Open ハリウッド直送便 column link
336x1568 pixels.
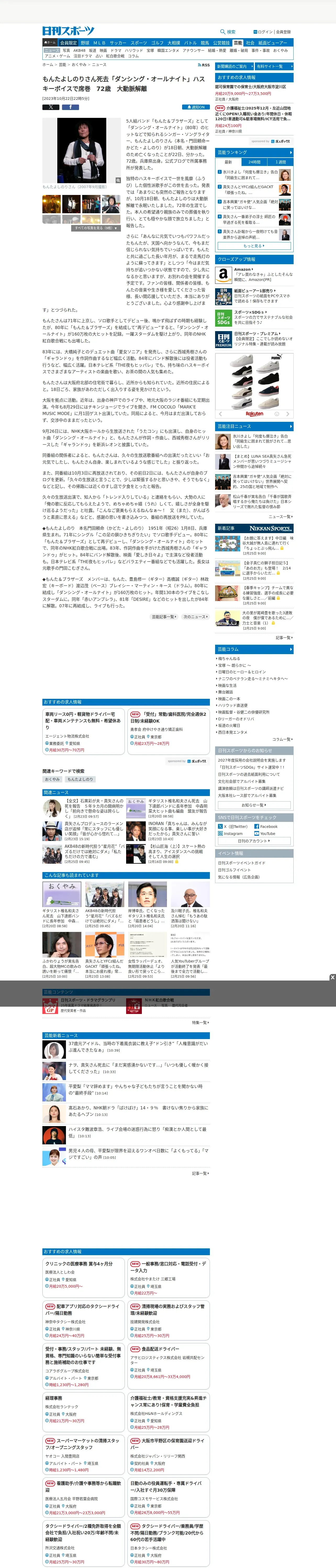click(x=233, y=706)
